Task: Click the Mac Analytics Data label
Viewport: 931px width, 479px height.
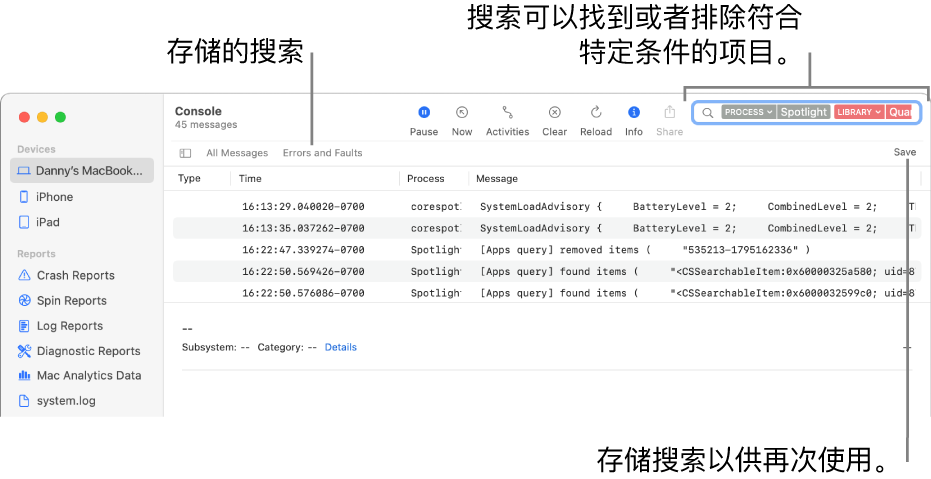Action: (89, 375)
